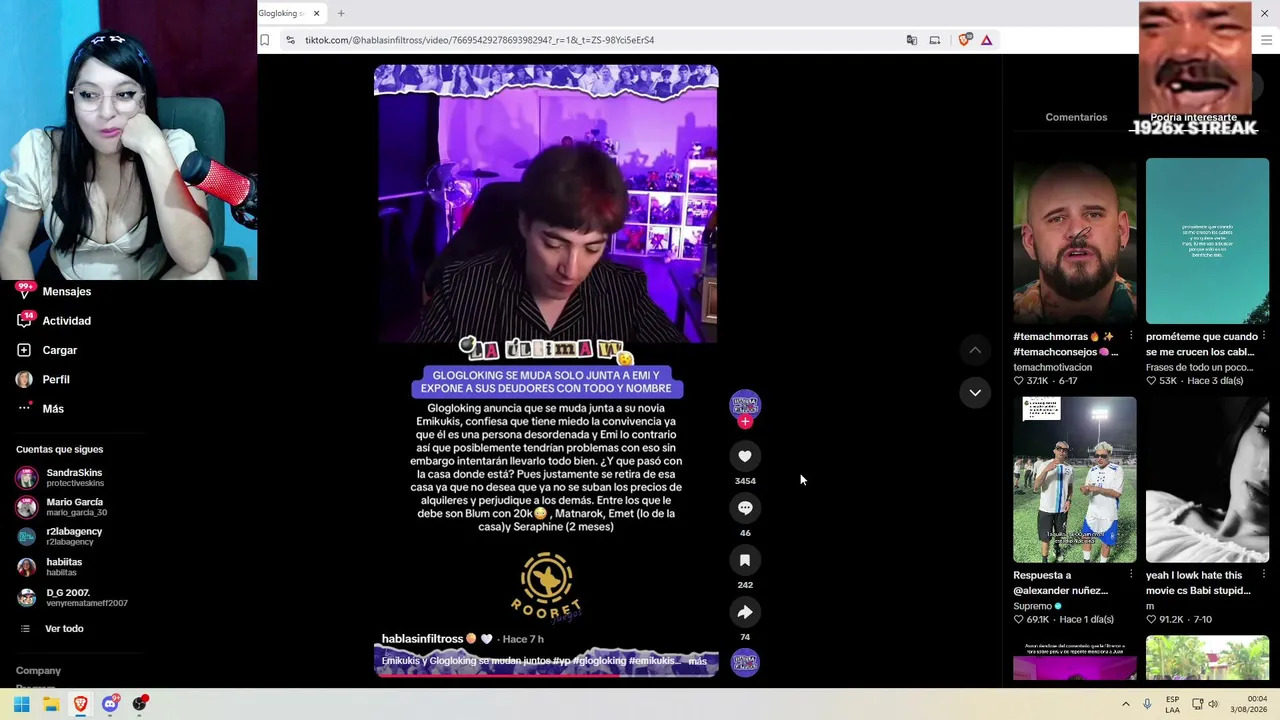The width and height of the screenshot is (1280, 720).
Task: Open OBS Studio from the taskbar
Action: coord(140,704)
